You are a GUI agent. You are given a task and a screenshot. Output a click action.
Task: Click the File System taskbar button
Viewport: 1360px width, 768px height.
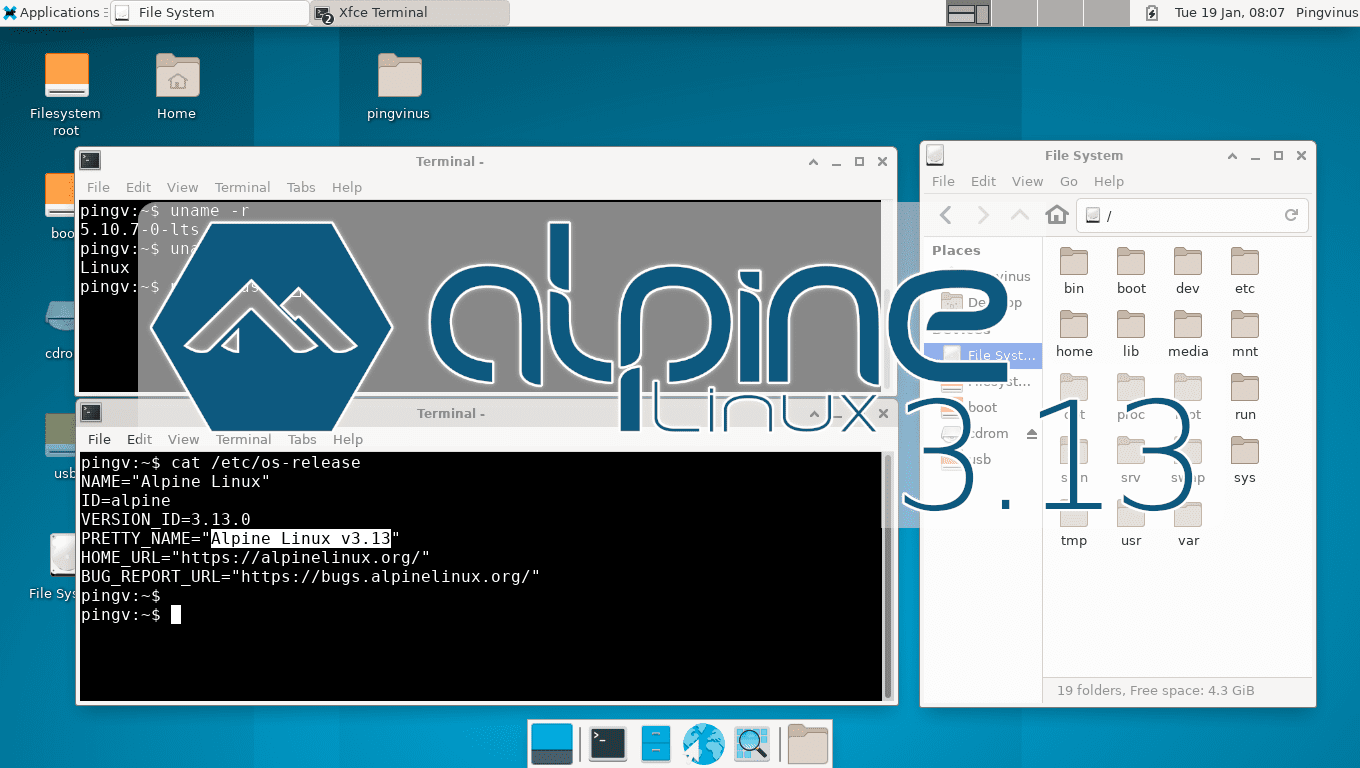click(x=210, y=13)
